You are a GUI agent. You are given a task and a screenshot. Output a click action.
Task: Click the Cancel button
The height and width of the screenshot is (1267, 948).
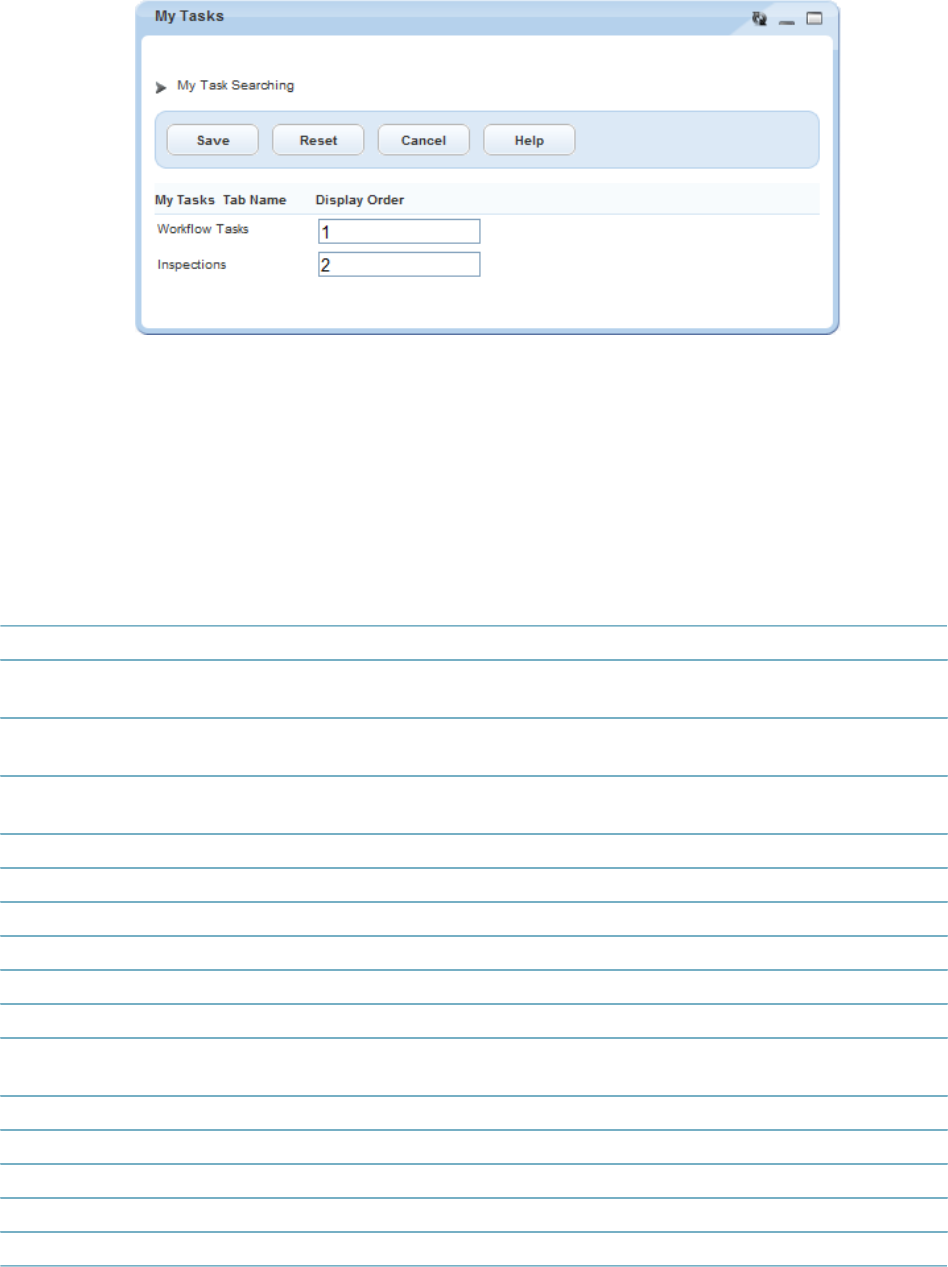coord(423,140)
